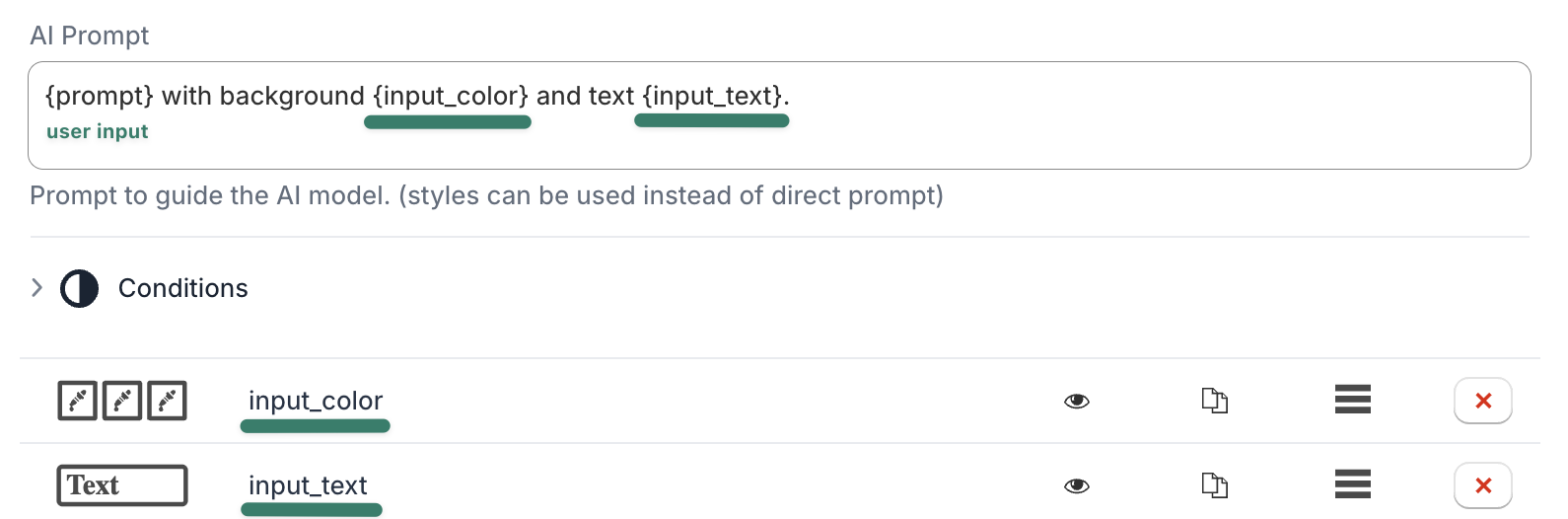Screen dimensions: 1568x519
Task: Toggle visibility eye for input_color
Action: click(1077, 401)
